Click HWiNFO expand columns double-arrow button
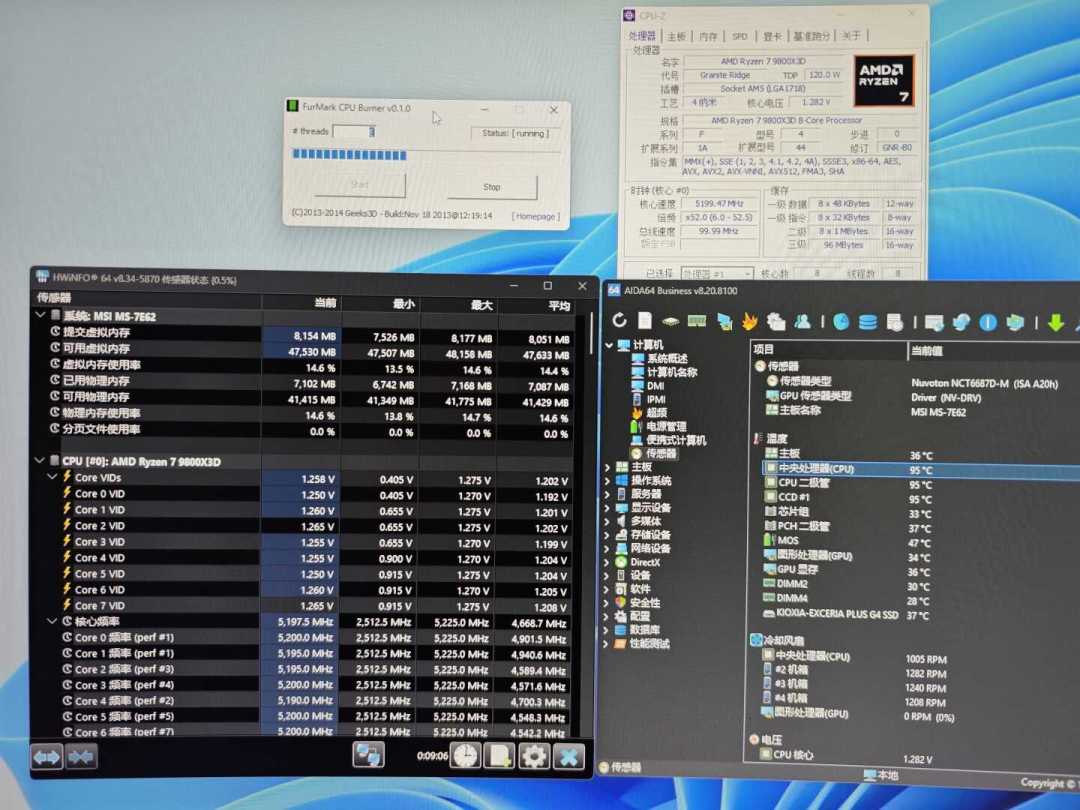The height and width of the screenshot is (810, 1080). 47,757
